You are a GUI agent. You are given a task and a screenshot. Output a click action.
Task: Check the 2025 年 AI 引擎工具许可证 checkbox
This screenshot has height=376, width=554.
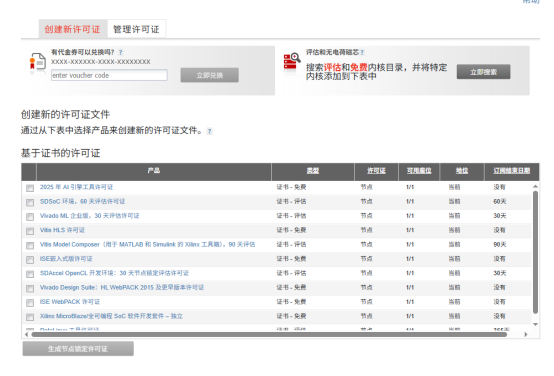tap(30, 188)
